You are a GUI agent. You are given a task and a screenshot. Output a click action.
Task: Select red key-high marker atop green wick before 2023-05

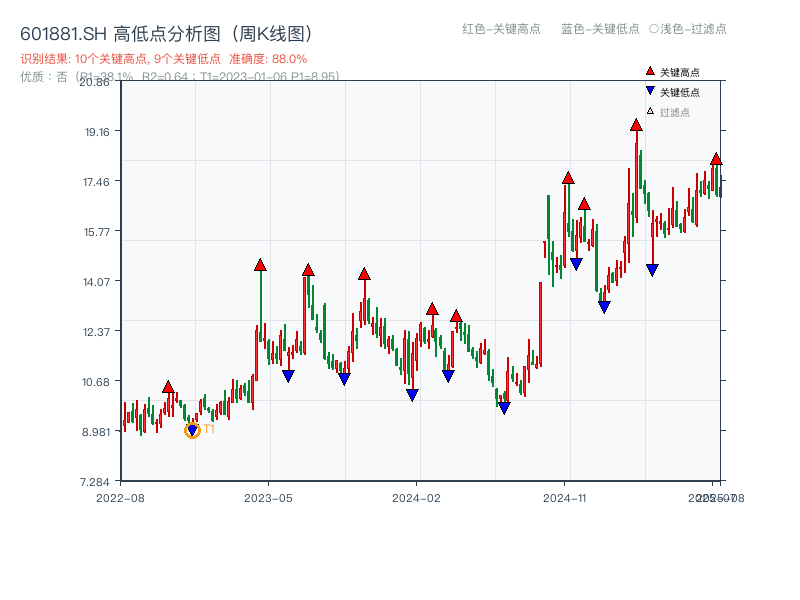pyautogui.click(x=260, y=265)
